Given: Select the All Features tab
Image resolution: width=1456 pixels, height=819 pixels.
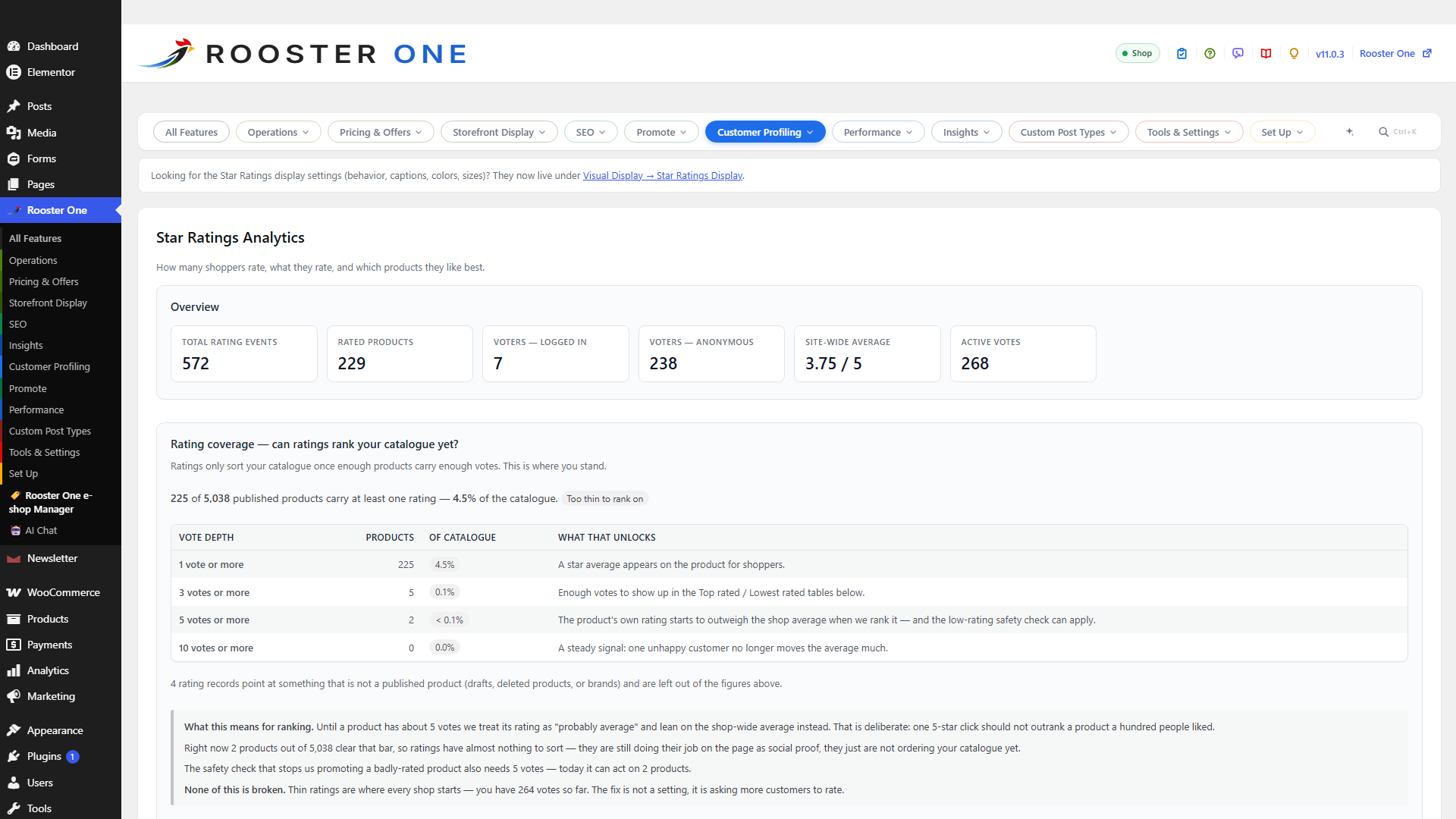Looking at the screenshot, I should click(191, 132).
